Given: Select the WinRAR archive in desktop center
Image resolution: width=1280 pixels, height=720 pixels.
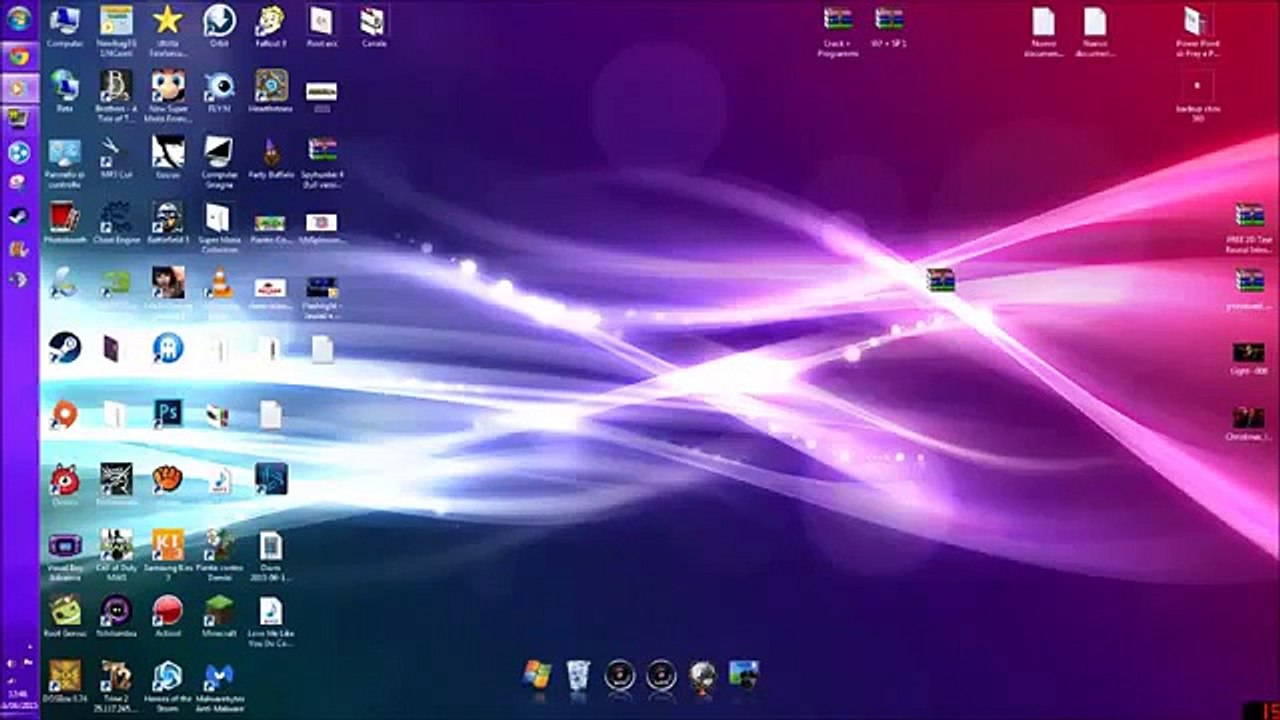Looking at the screenshot, I should (940, 280).
